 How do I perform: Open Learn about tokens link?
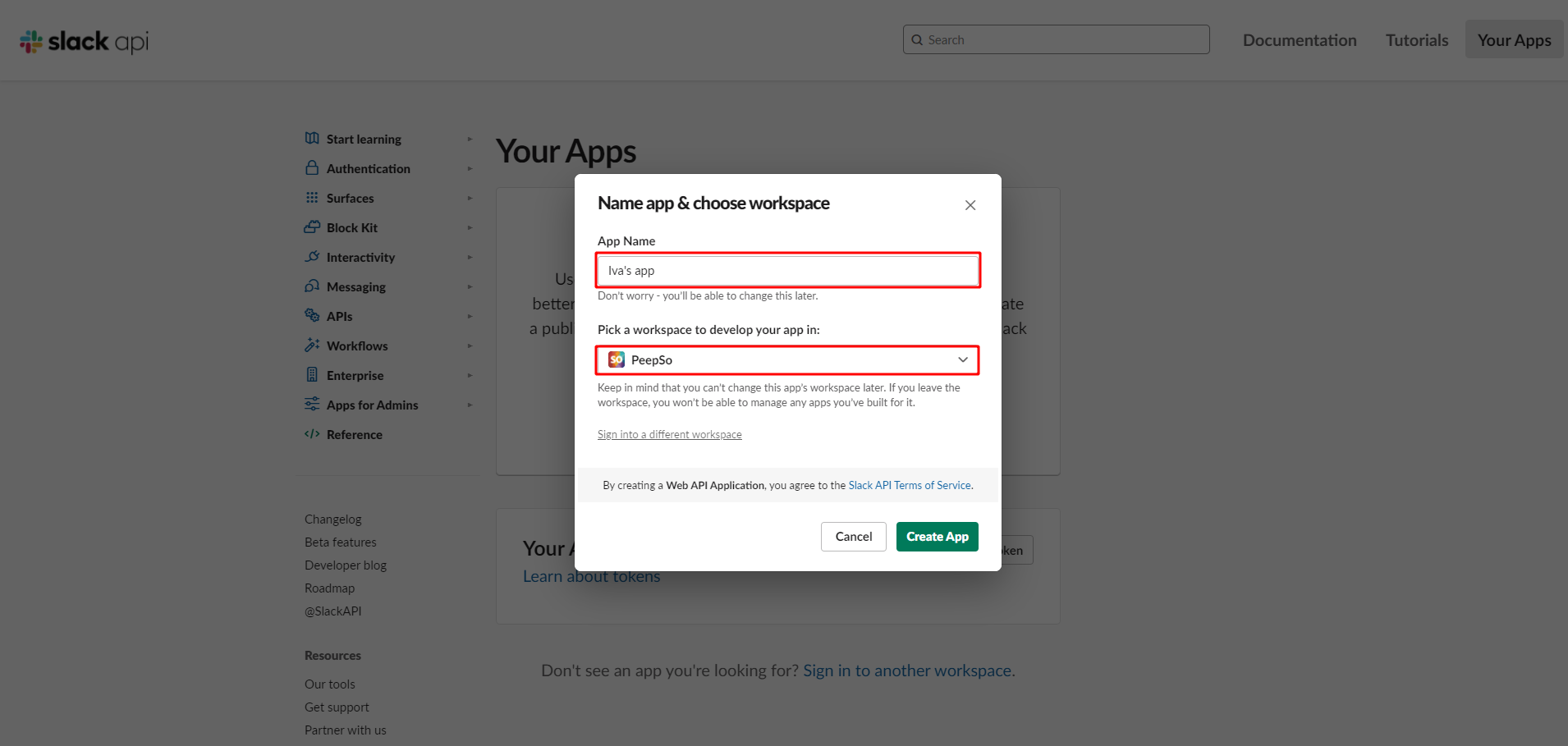[592, 576]
